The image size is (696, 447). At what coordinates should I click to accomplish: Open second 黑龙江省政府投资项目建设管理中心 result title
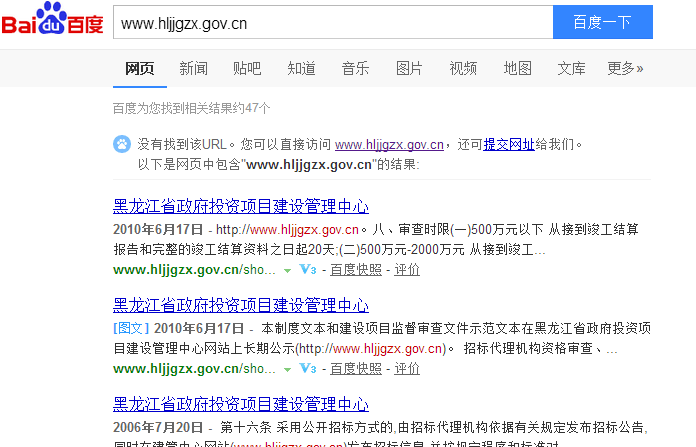[x=241, y=305]
